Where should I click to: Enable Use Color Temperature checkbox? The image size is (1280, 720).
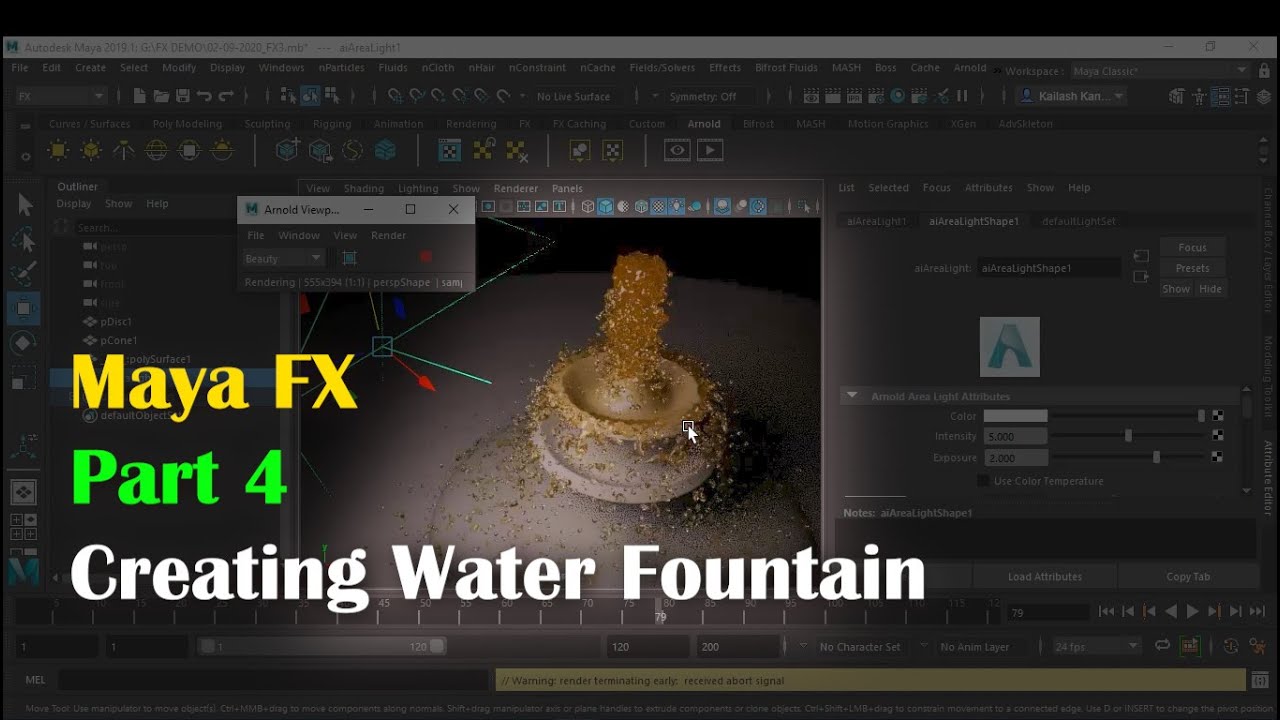click(983, 481)
